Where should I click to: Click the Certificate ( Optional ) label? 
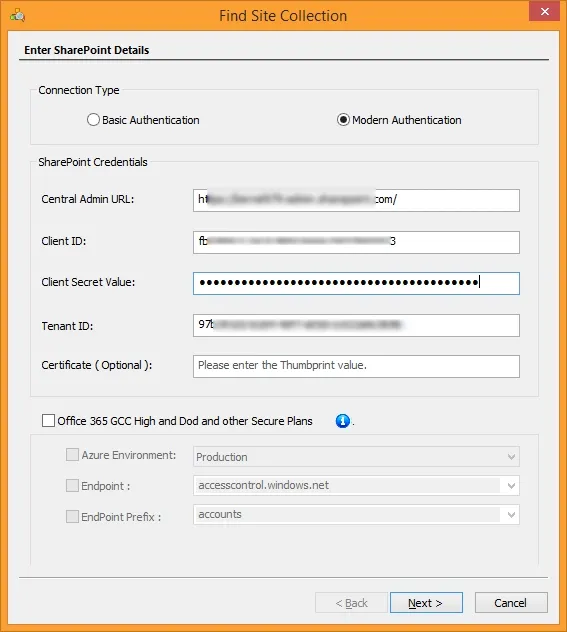tap(97, 365)
